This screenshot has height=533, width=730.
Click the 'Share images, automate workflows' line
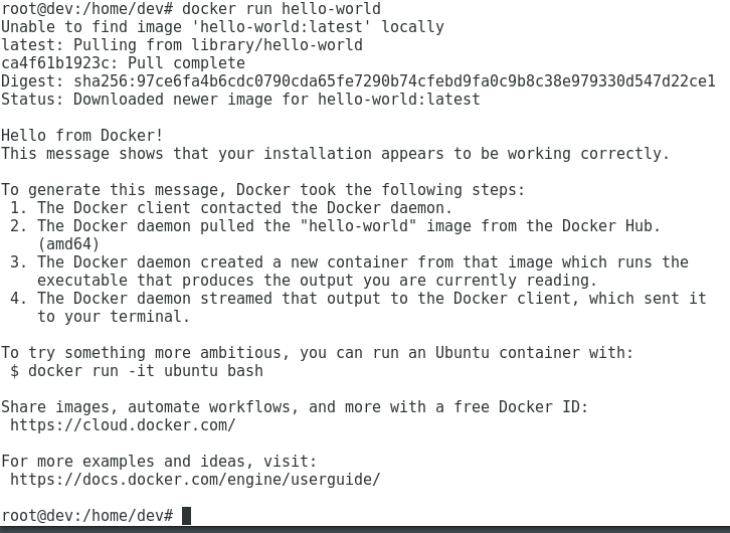[295, 407]
